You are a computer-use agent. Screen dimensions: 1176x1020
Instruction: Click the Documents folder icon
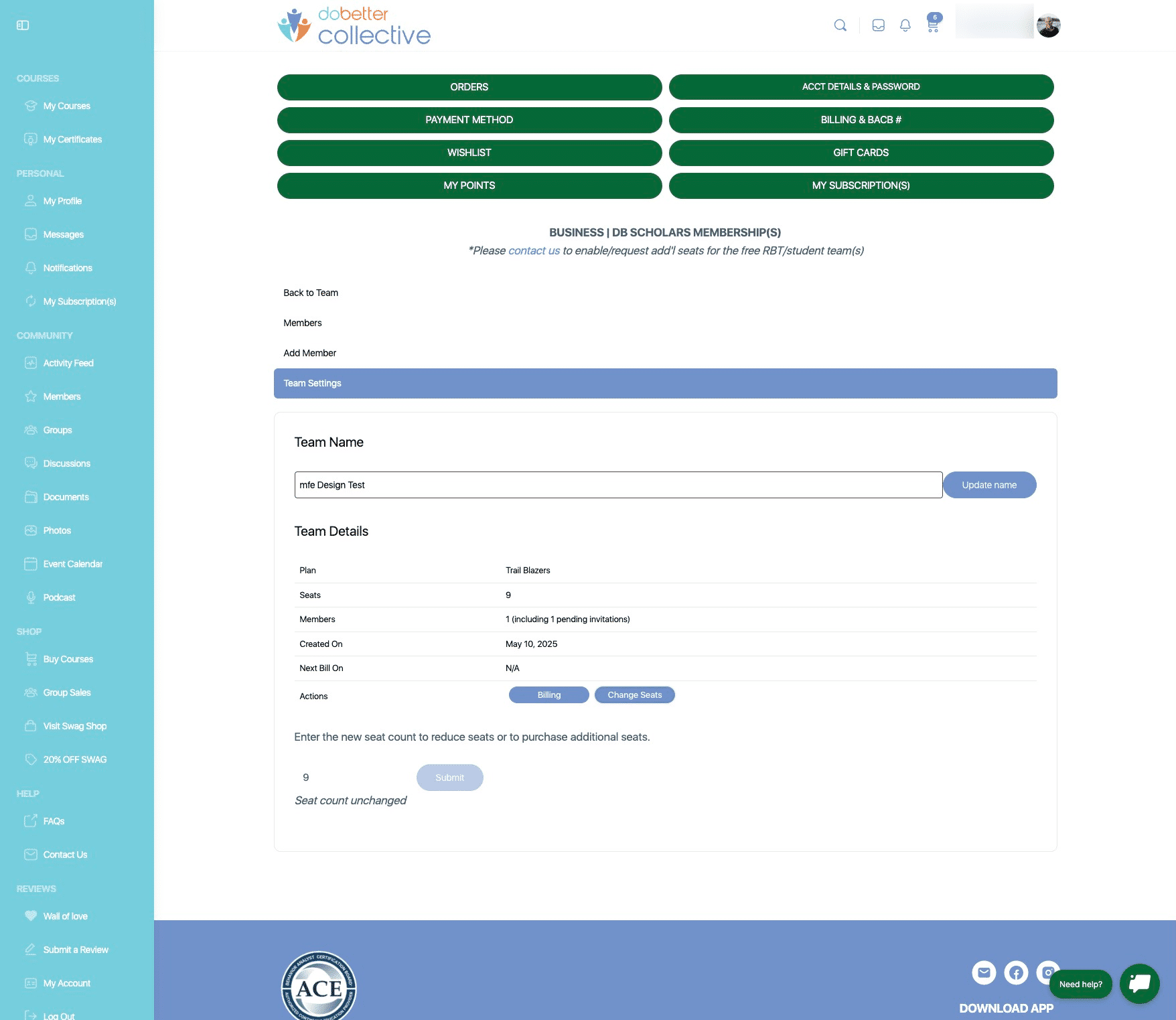[x=31, y=497]
